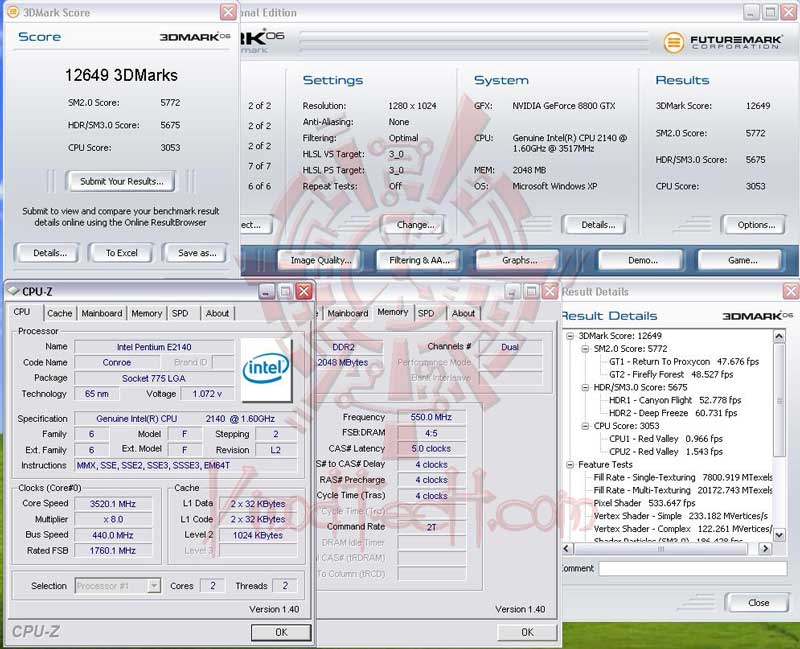This screenshot has width=800, height=649.
Task: Open Image Quality tool
Action: (x=321, y=260)
